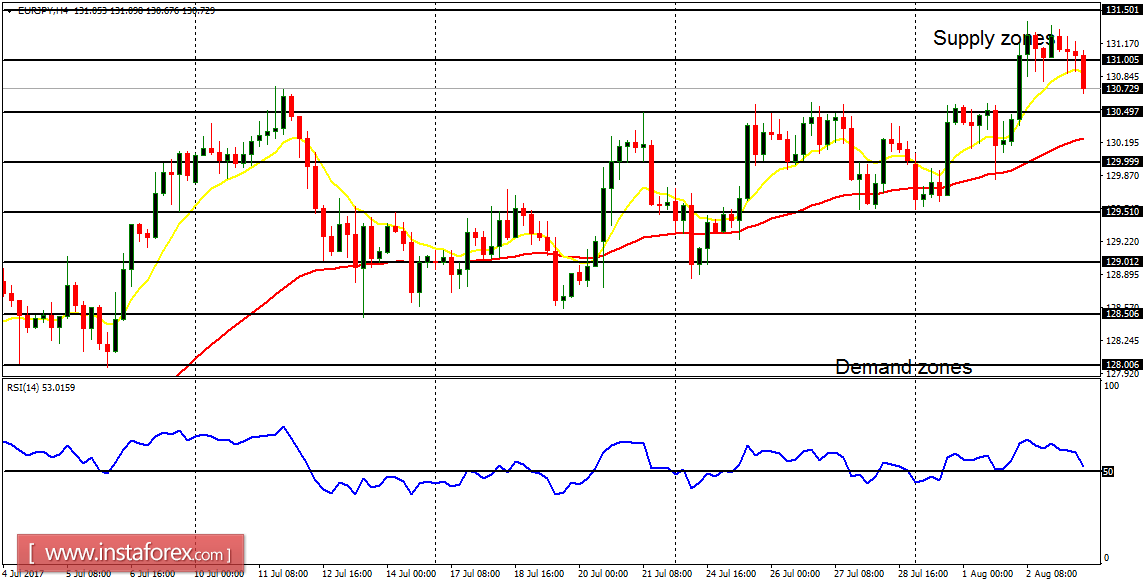Click the 128.245 price axis value

pos(1121,341)
